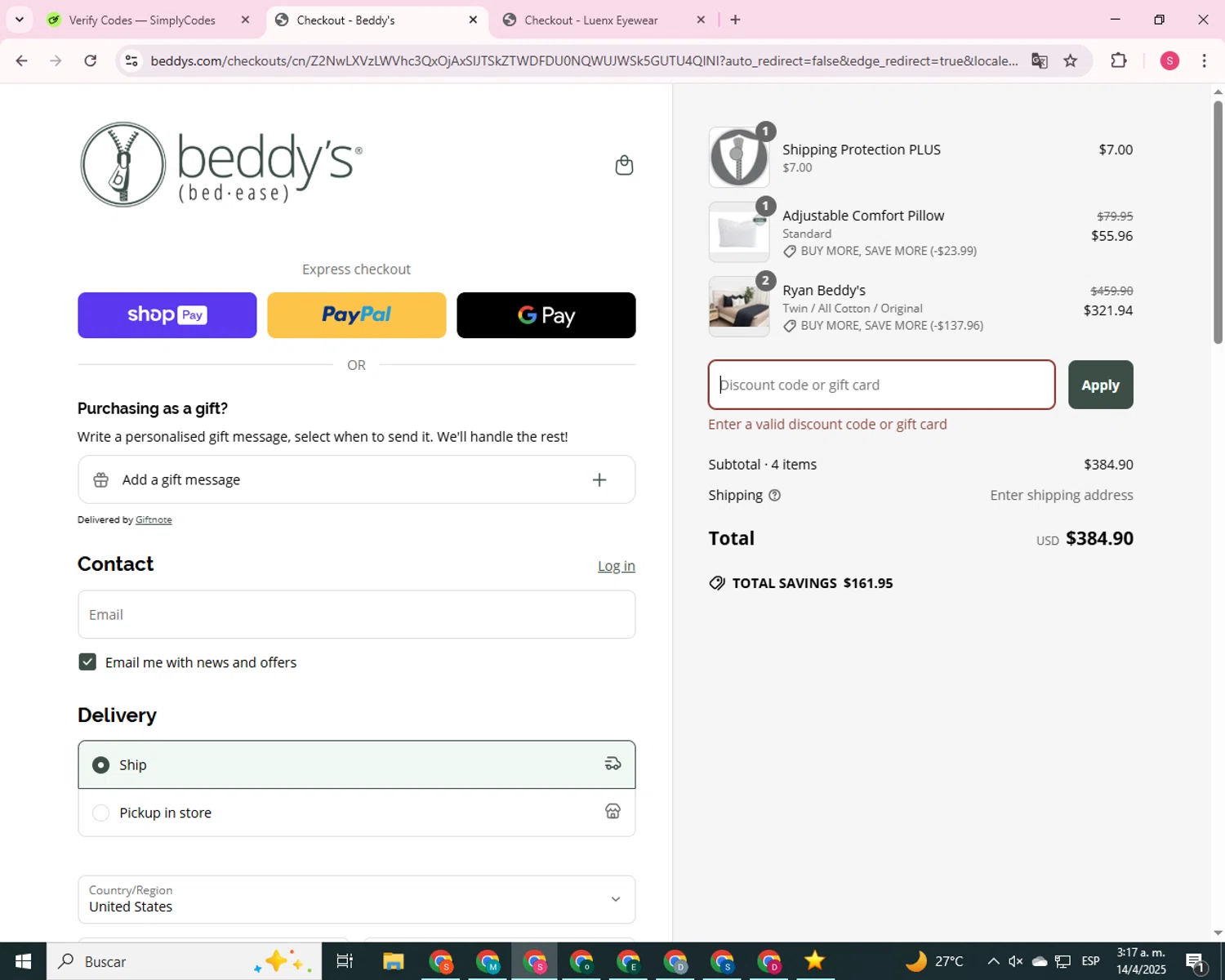The height and width of the screenshot is (980, 1225).
Task: Click the Windows search box Buscar
Action: pos(184,961)
